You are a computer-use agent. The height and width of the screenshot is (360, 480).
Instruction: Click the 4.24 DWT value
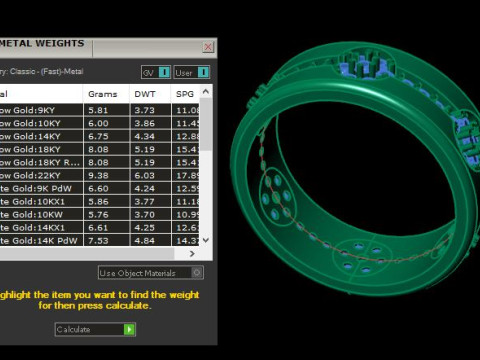[145, 189]
